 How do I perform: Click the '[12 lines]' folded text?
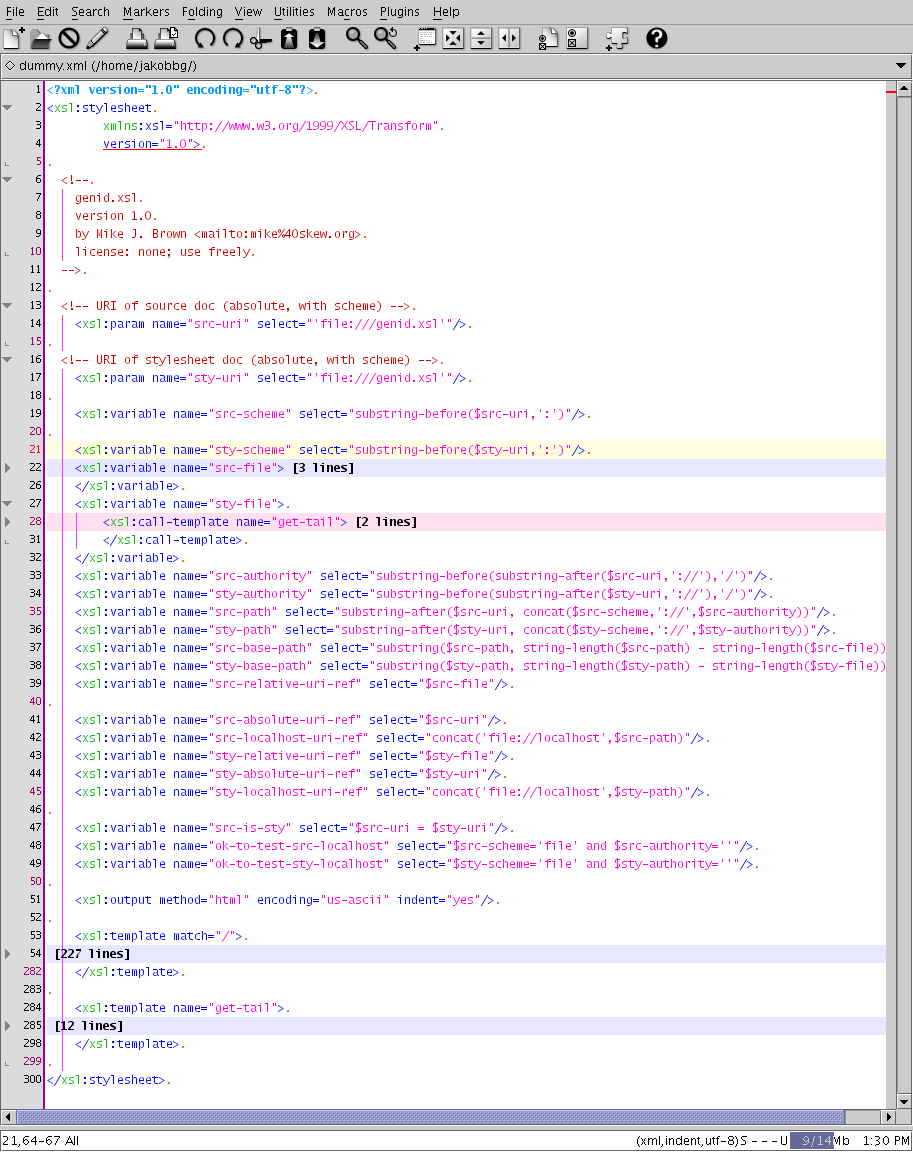point(89,1026)
